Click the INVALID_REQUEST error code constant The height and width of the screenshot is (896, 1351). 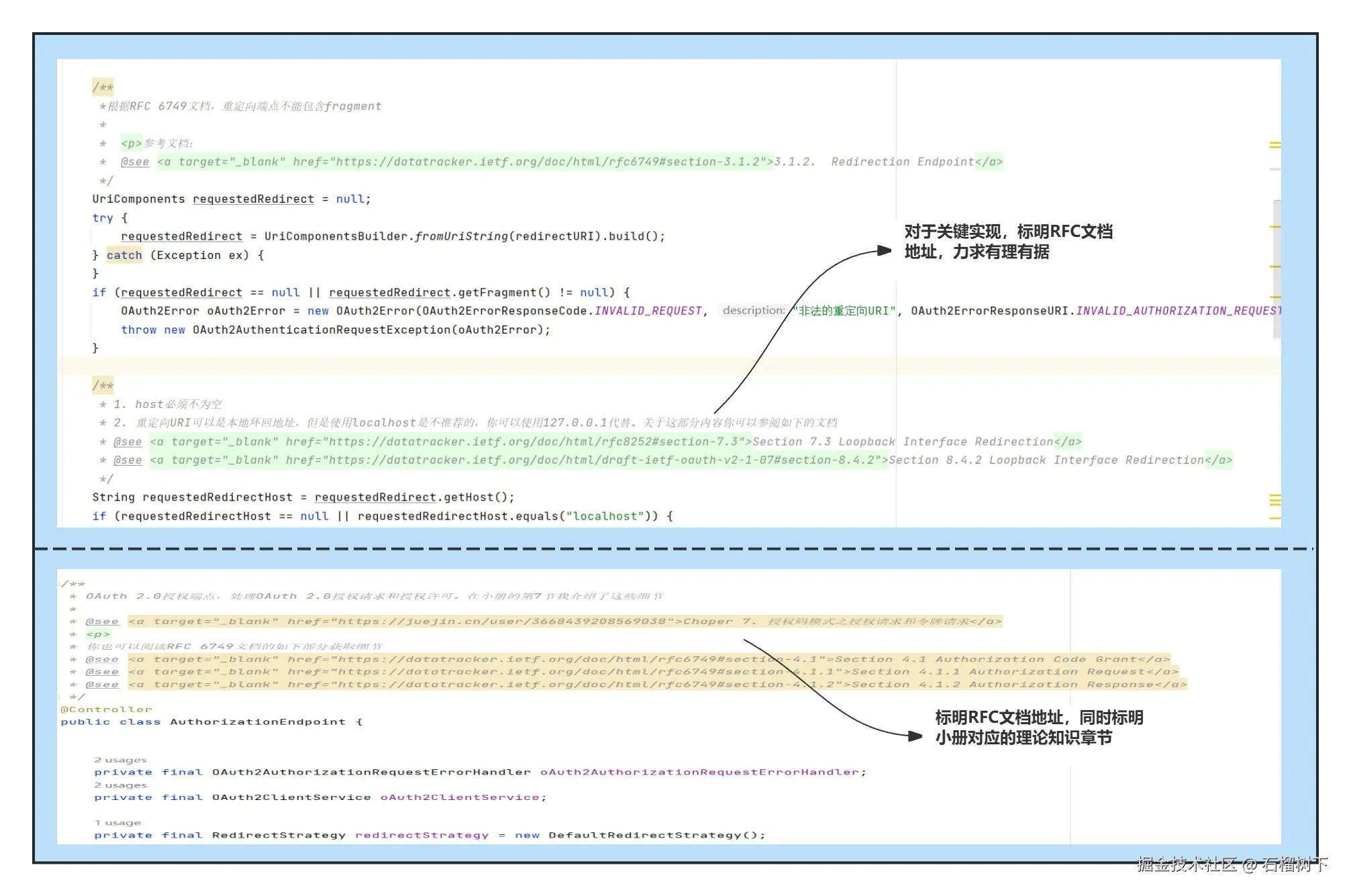click(x=648, y=311)
